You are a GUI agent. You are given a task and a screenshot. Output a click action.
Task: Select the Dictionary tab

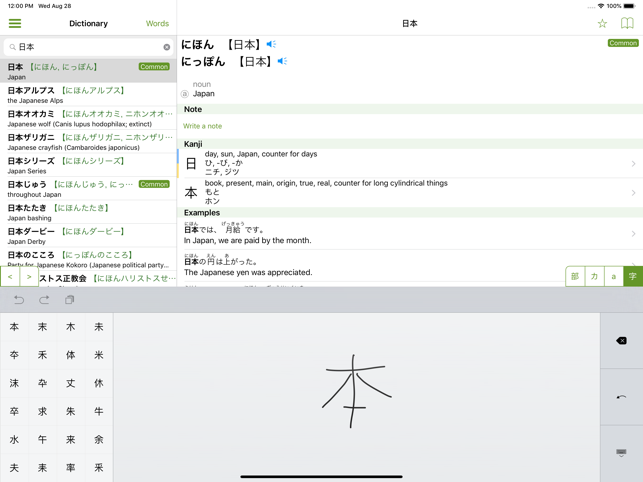(89, 23)
